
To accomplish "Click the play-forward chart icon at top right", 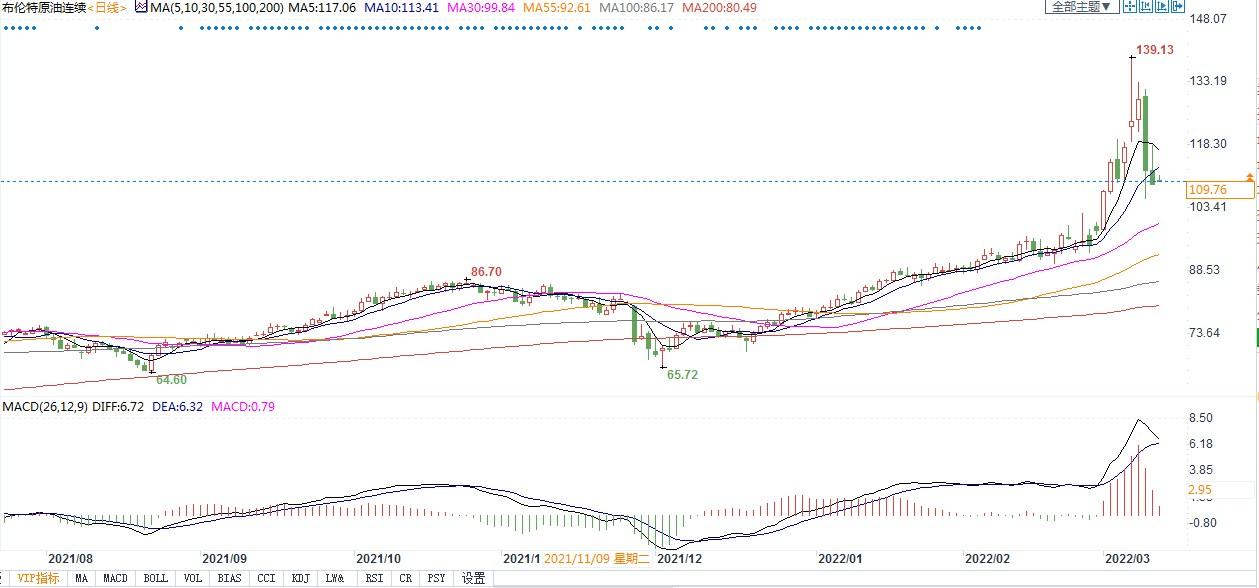I will point(1162,6).
